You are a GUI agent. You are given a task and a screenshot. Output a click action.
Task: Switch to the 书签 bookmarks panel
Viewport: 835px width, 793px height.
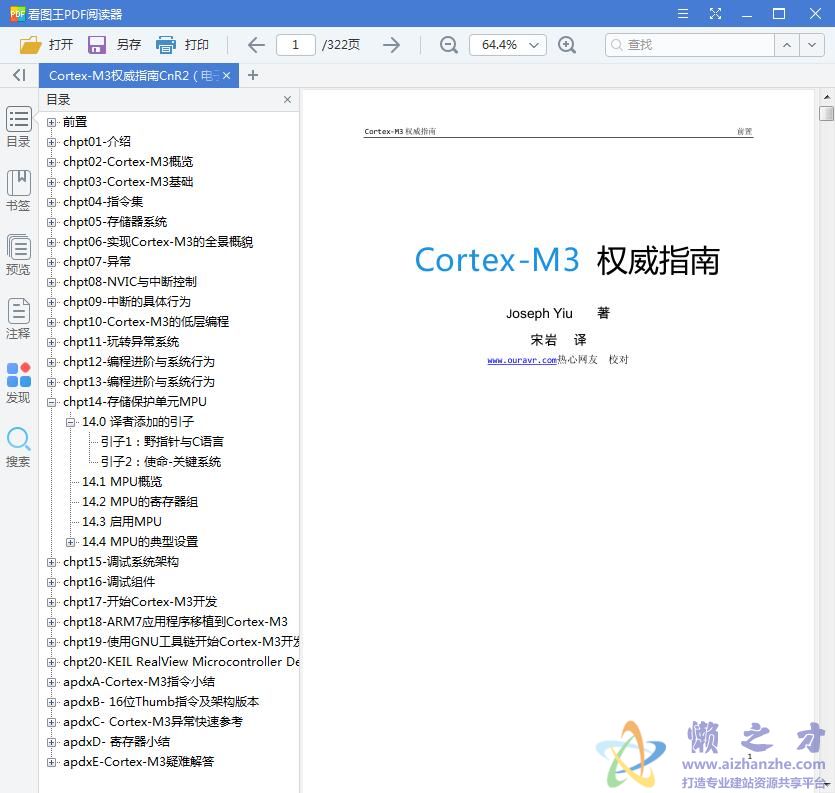pos(18,189)
